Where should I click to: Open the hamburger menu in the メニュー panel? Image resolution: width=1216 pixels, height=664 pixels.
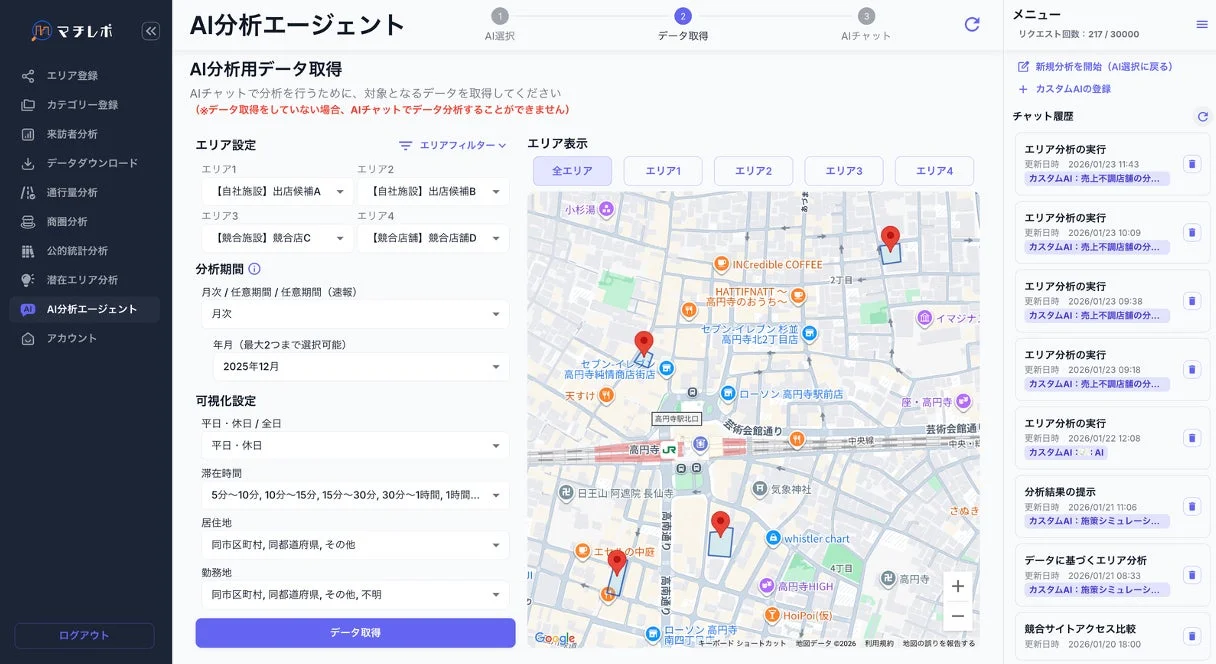pos(1204,23)
